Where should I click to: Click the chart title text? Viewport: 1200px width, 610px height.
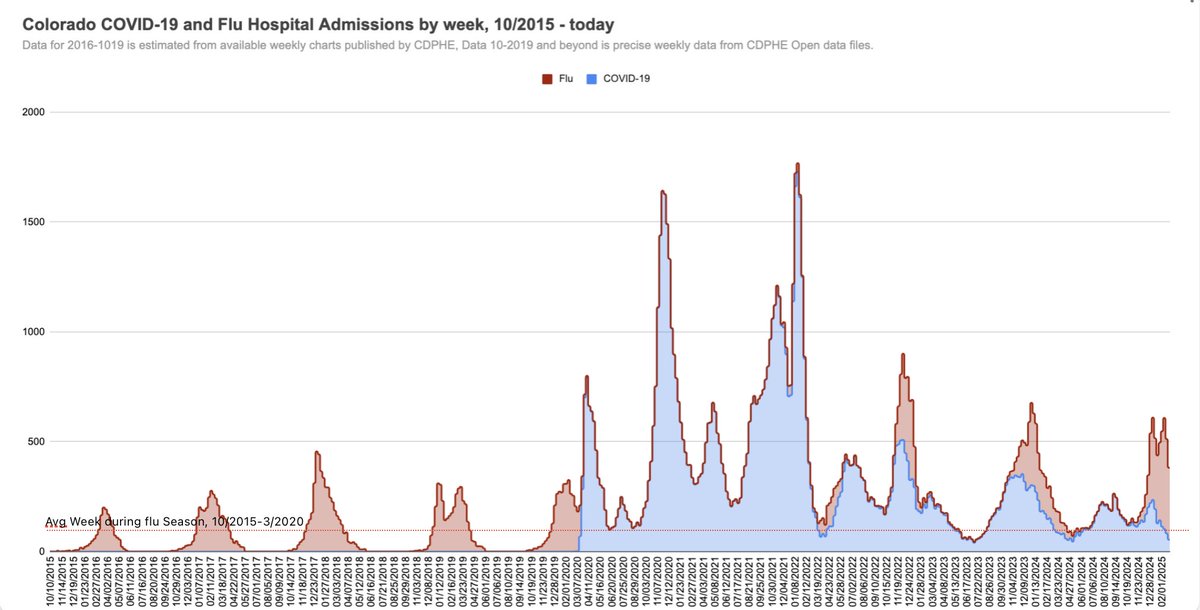[x=320, y=24]
